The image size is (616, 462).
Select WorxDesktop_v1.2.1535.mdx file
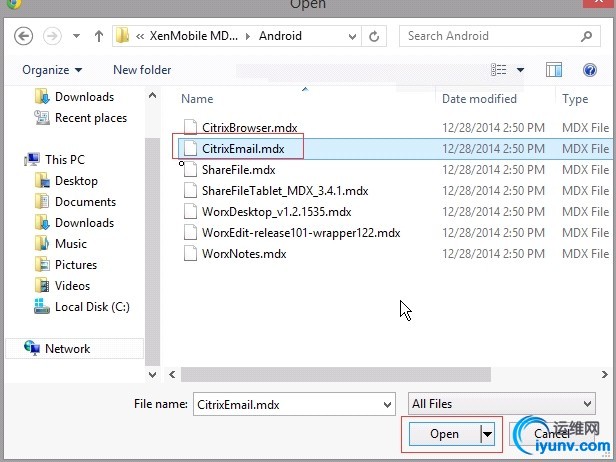click(x=277, y=212)
